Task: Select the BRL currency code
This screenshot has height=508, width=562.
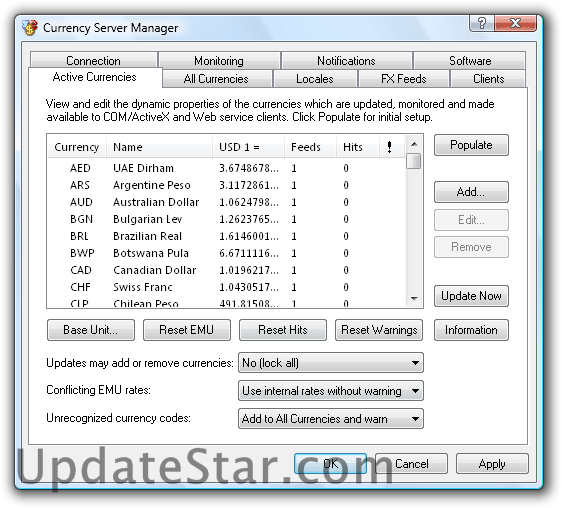Action: tap(79, 236)
